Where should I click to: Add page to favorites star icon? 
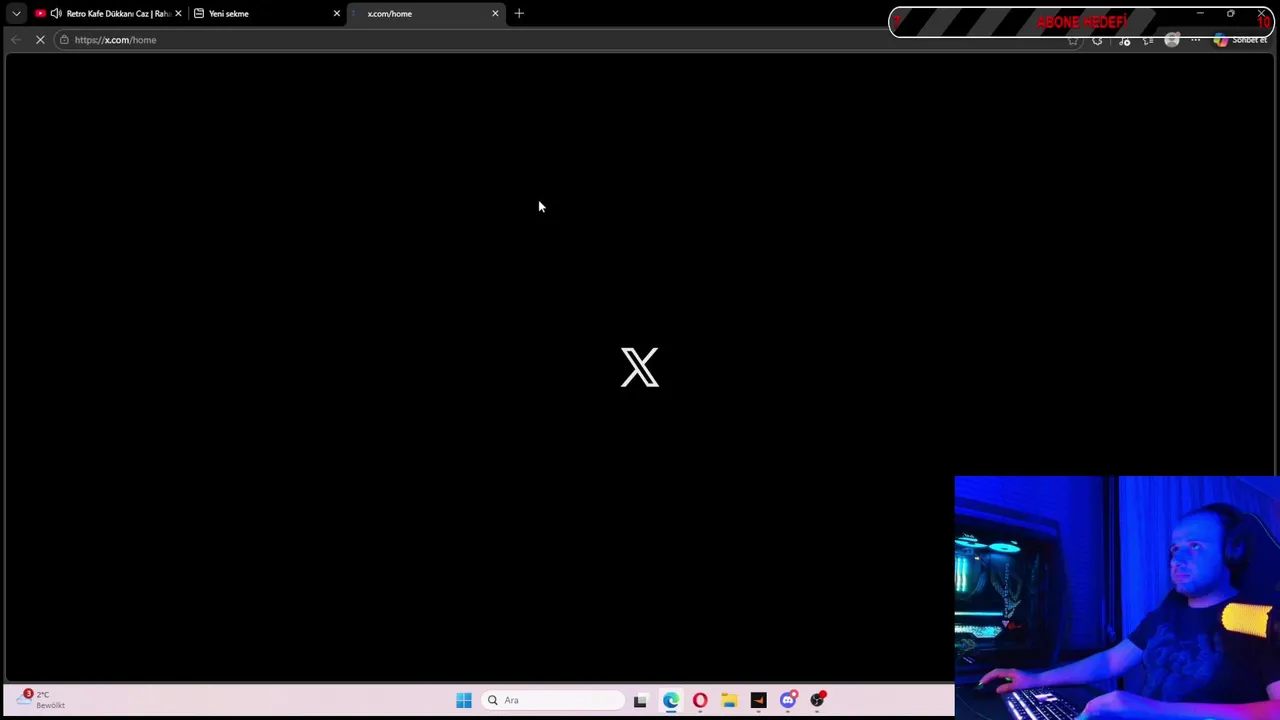tap(1073, 40)
